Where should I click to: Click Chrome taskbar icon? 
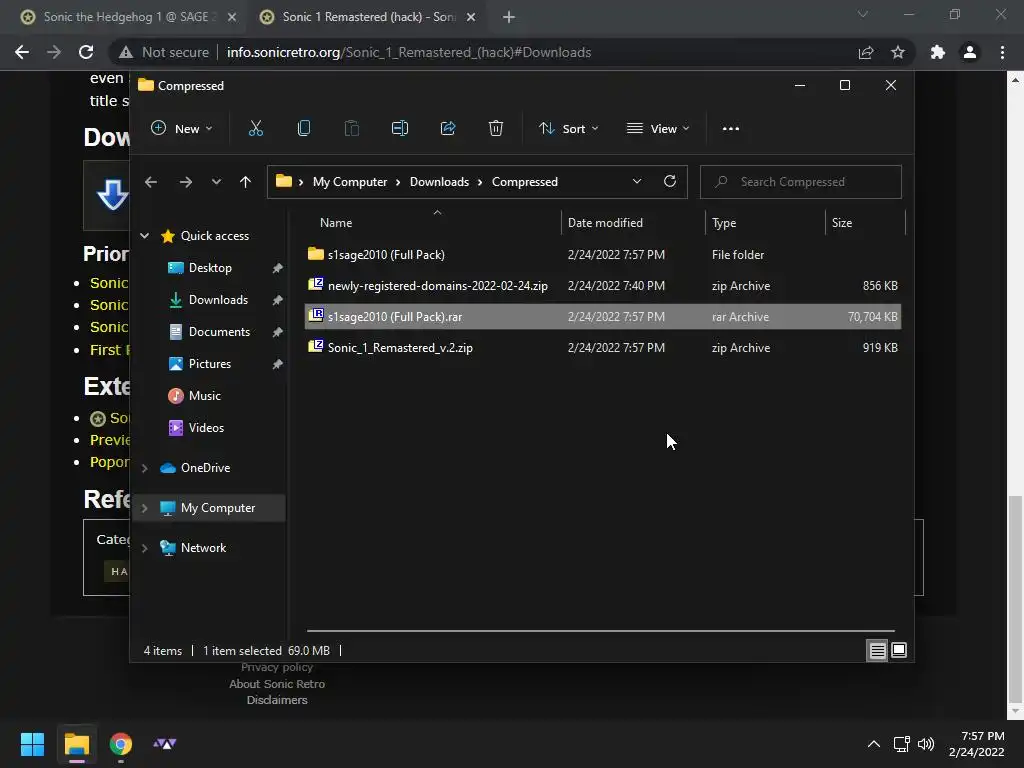point(121,744)
